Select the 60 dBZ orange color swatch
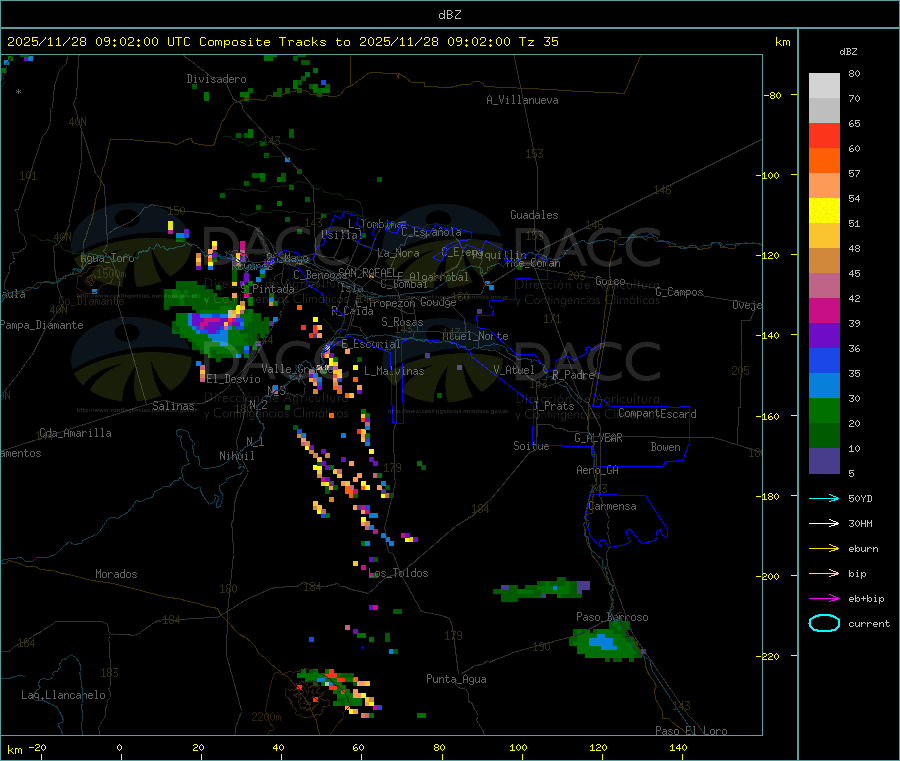This screenshot has height=761, width=900. pyautogui.click(x=824, y=161)
